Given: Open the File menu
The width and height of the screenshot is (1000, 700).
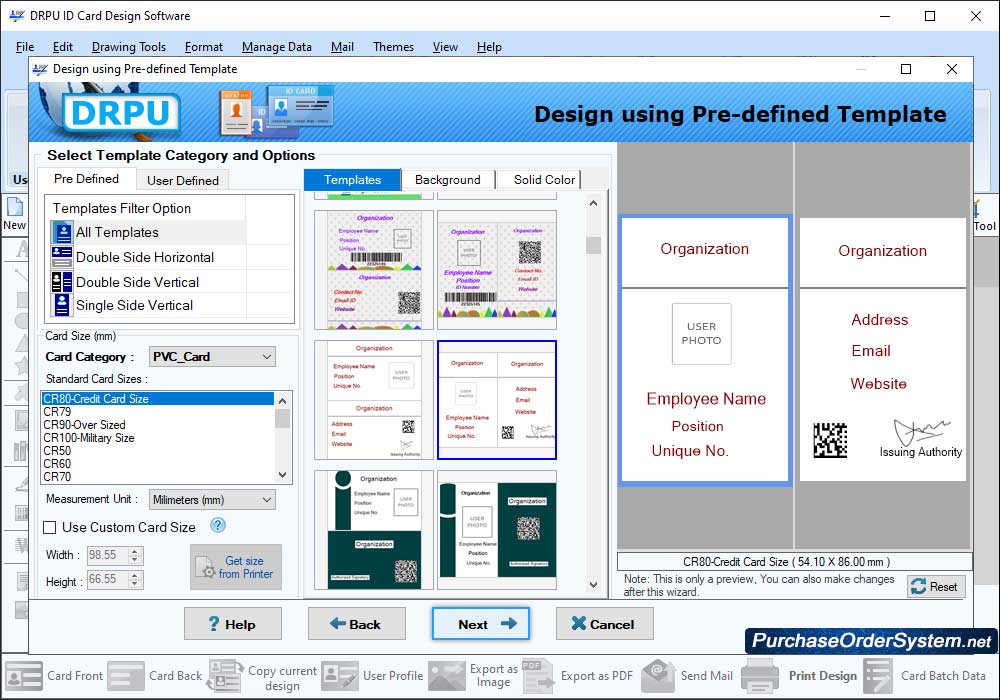Looking at the screenshot, I should click(x=25, y=47).
